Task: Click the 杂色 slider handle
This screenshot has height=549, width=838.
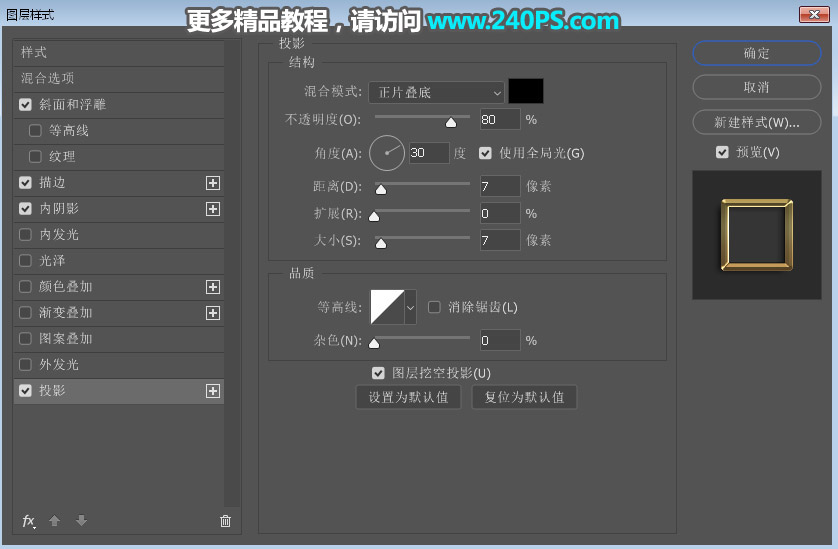Action: click(x=374, y=343)
